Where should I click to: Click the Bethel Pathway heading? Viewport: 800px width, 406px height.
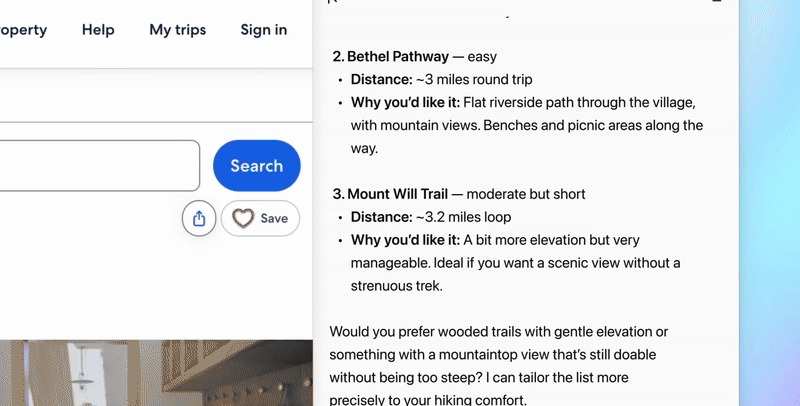pos(391,57)
